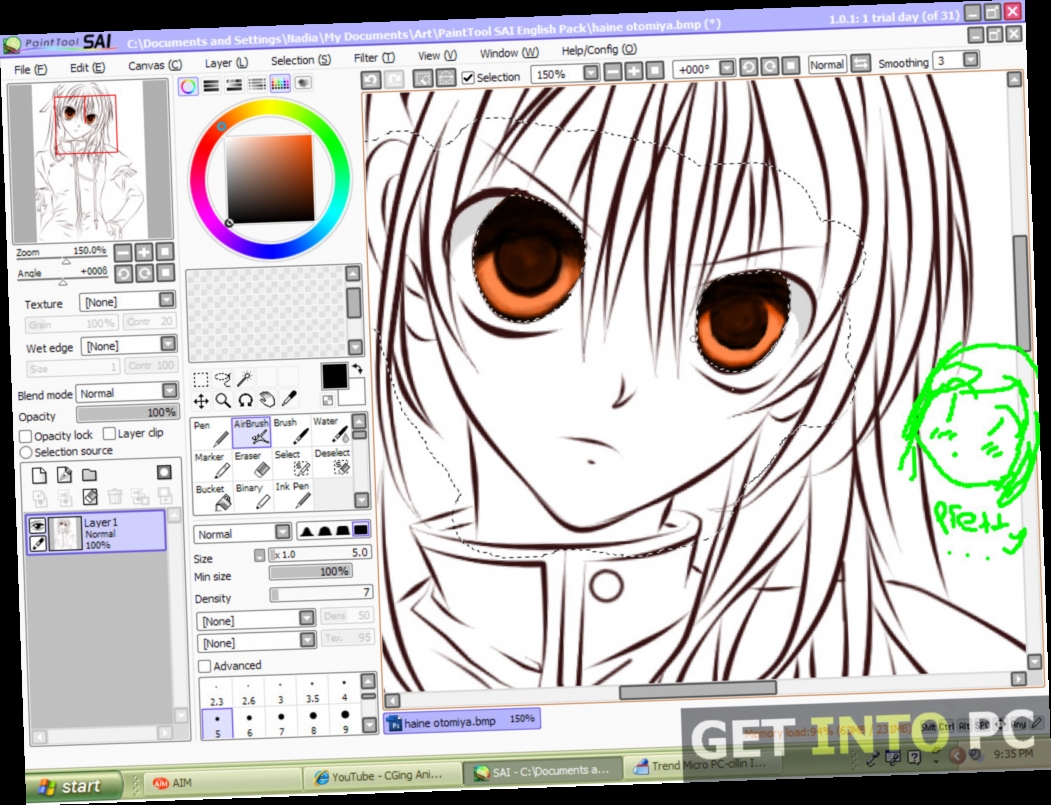Pick the rectangular selection tool

(x=200, y=381)
